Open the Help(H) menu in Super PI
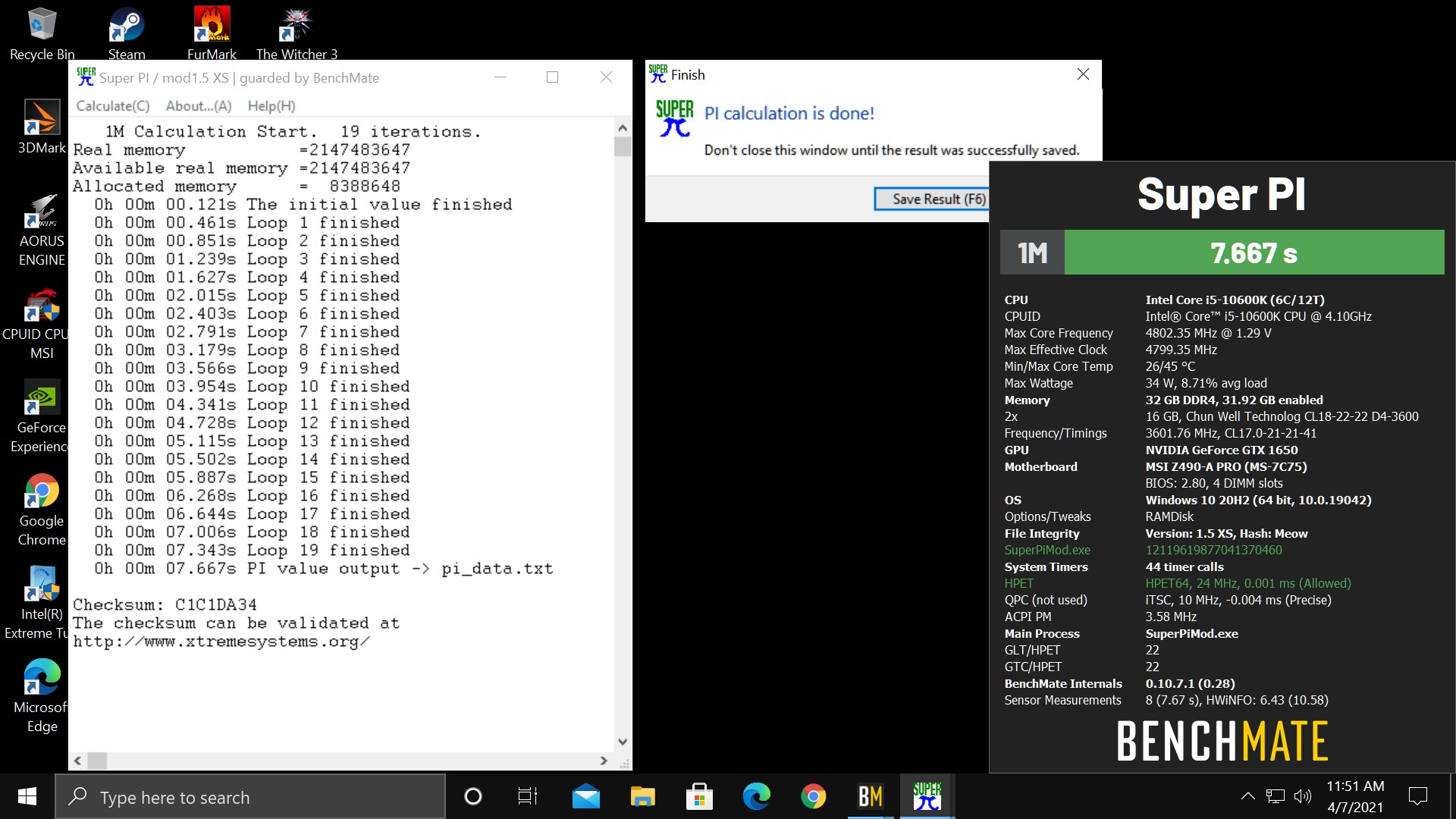This screenshot has height=819, width=1456. coord(271,106)
